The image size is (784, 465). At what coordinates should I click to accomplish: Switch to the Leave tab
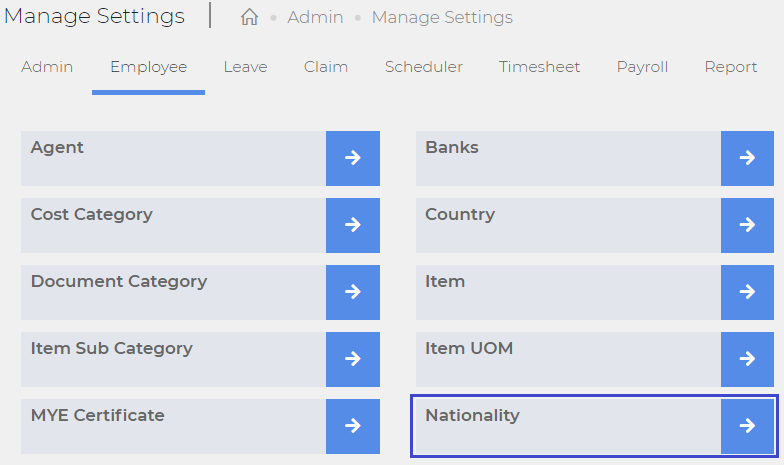(x=246, y=67)
